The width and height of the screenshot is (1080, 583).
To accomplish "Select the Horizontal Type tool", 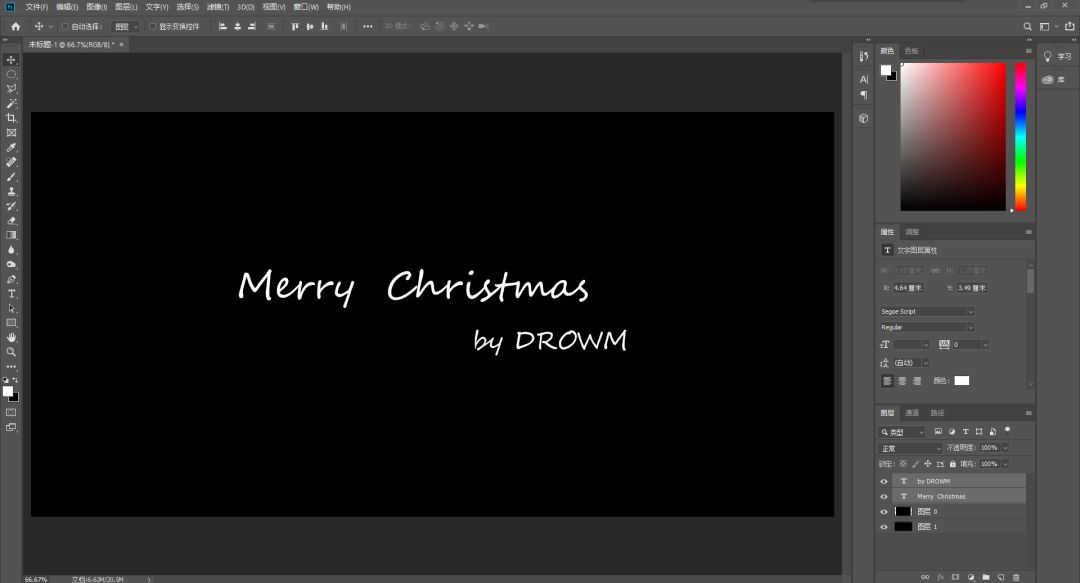I will pyautogui.click(x=11, y=294).
